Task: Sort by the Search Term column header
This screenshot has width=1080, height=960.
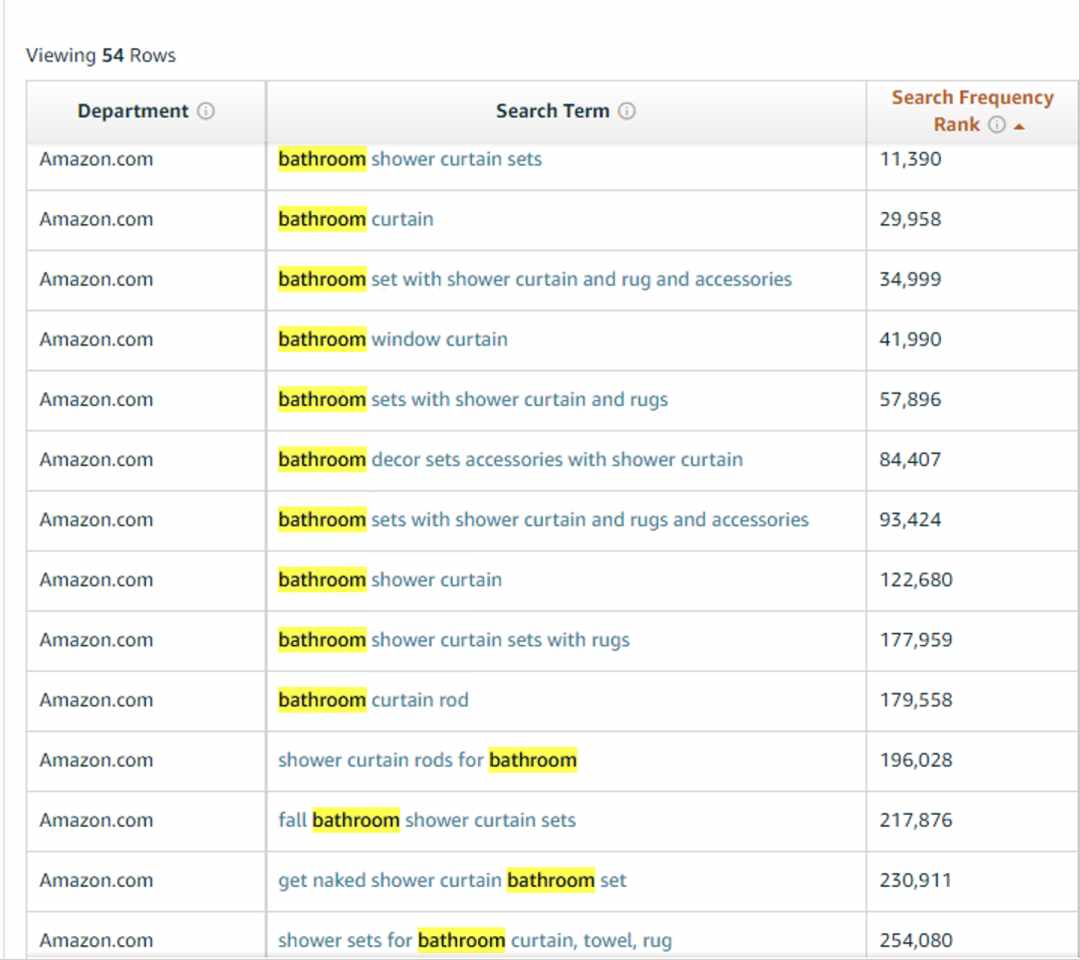Action: (x=565, y=112)
